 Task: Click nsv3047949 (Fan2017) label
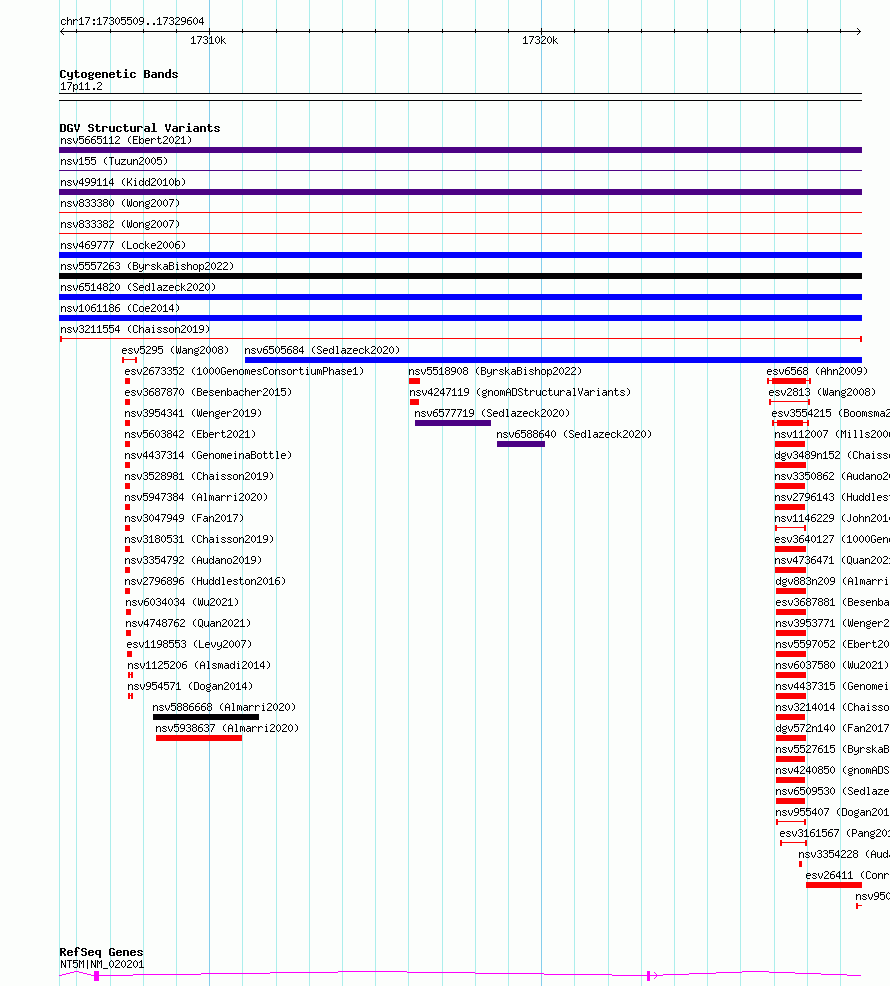coord(184,518)
